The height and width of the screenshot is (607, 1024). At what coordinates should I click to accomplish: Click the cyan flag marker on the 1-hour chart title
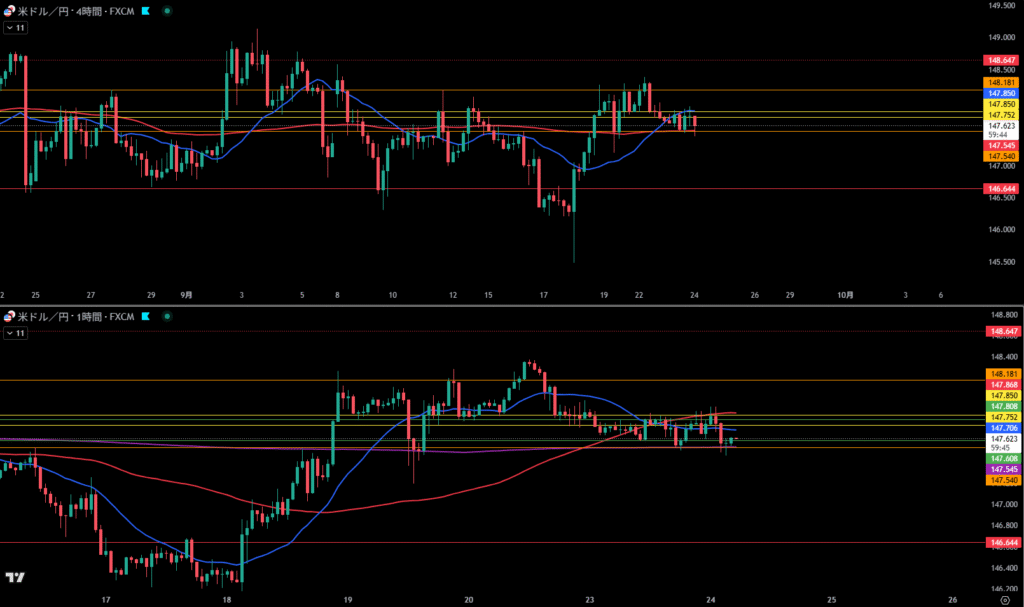pyautogui.click(x=146, y=317)
